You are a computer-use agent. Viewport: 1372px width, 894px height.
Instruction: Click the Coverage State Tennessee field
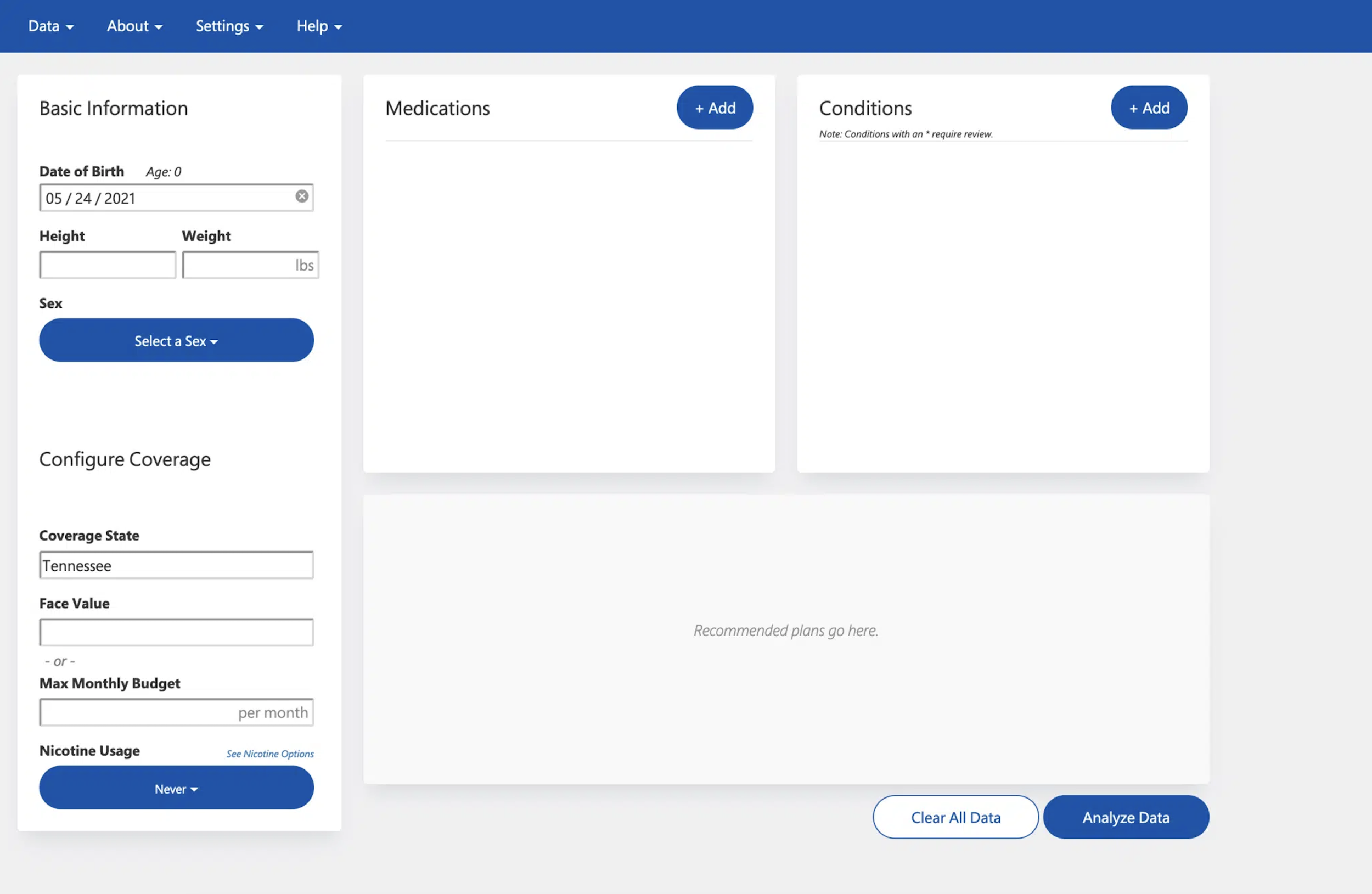click(176, 565)
